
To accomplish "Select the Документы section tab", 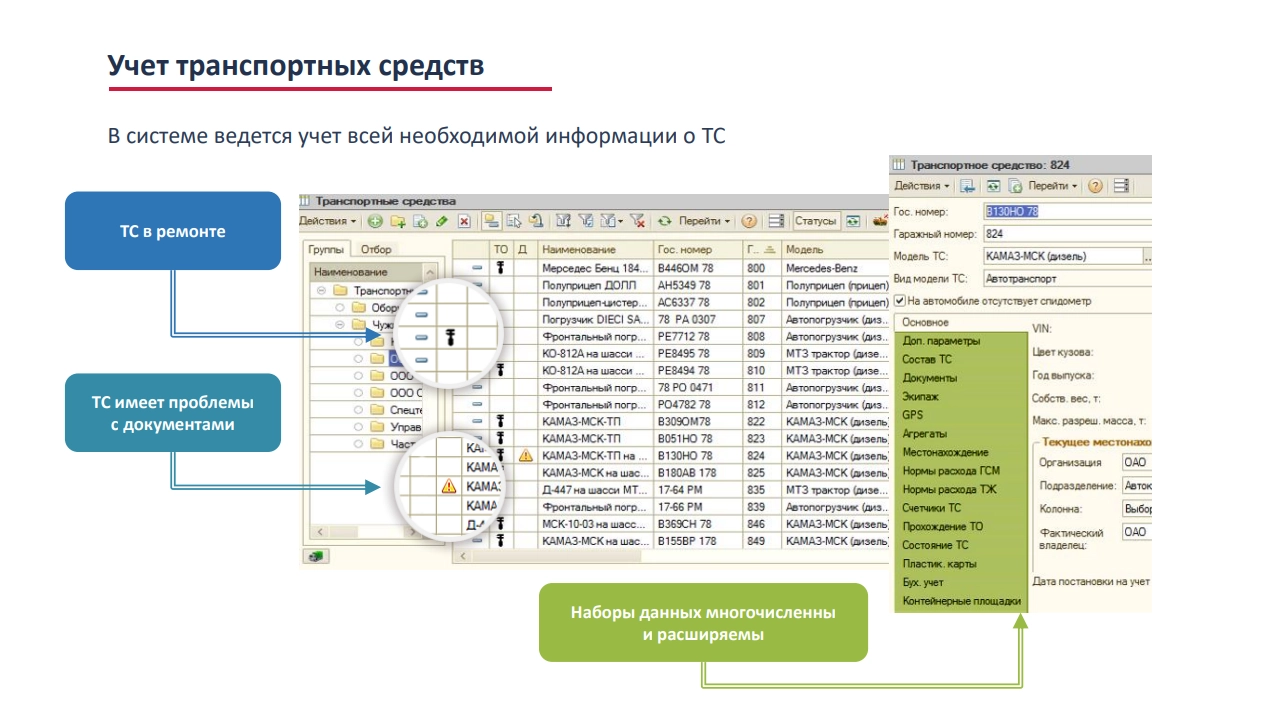I will pyautogui.click(x=929, y=378).
